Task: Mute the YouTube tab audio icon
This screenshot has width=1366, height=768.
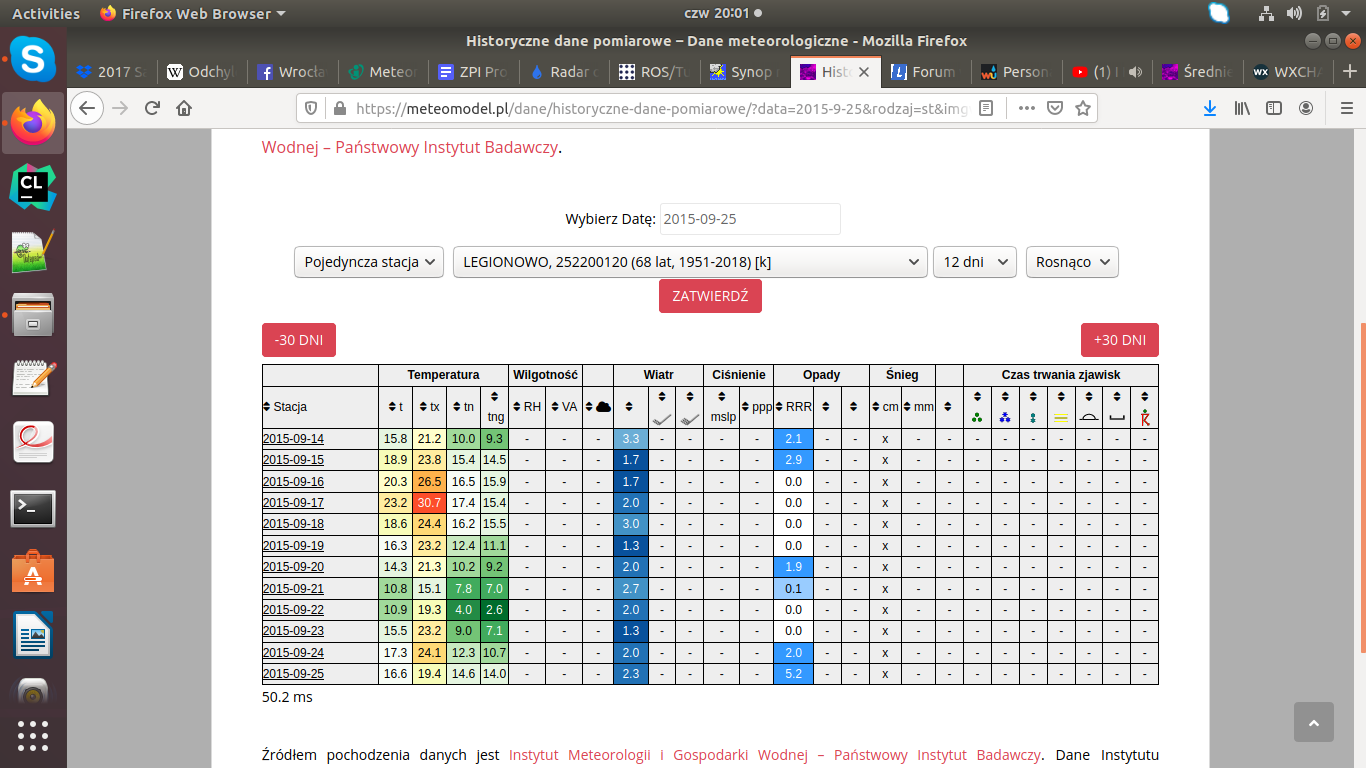Action: point(1135,72)
